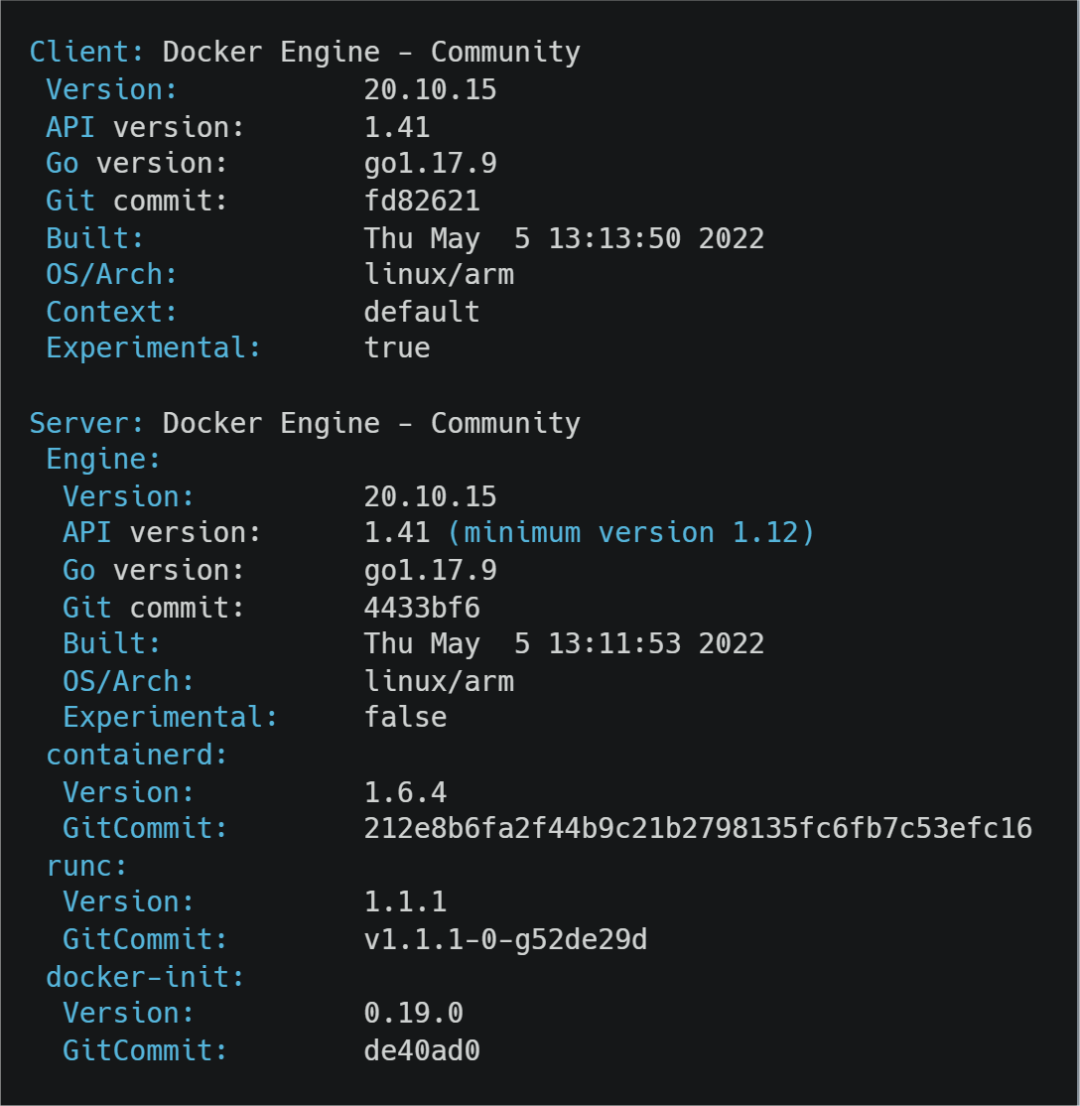The width and height of the screenshot is (1080, 1106).
Task: Click the "runc:" section label
Action: coord(87,866)
